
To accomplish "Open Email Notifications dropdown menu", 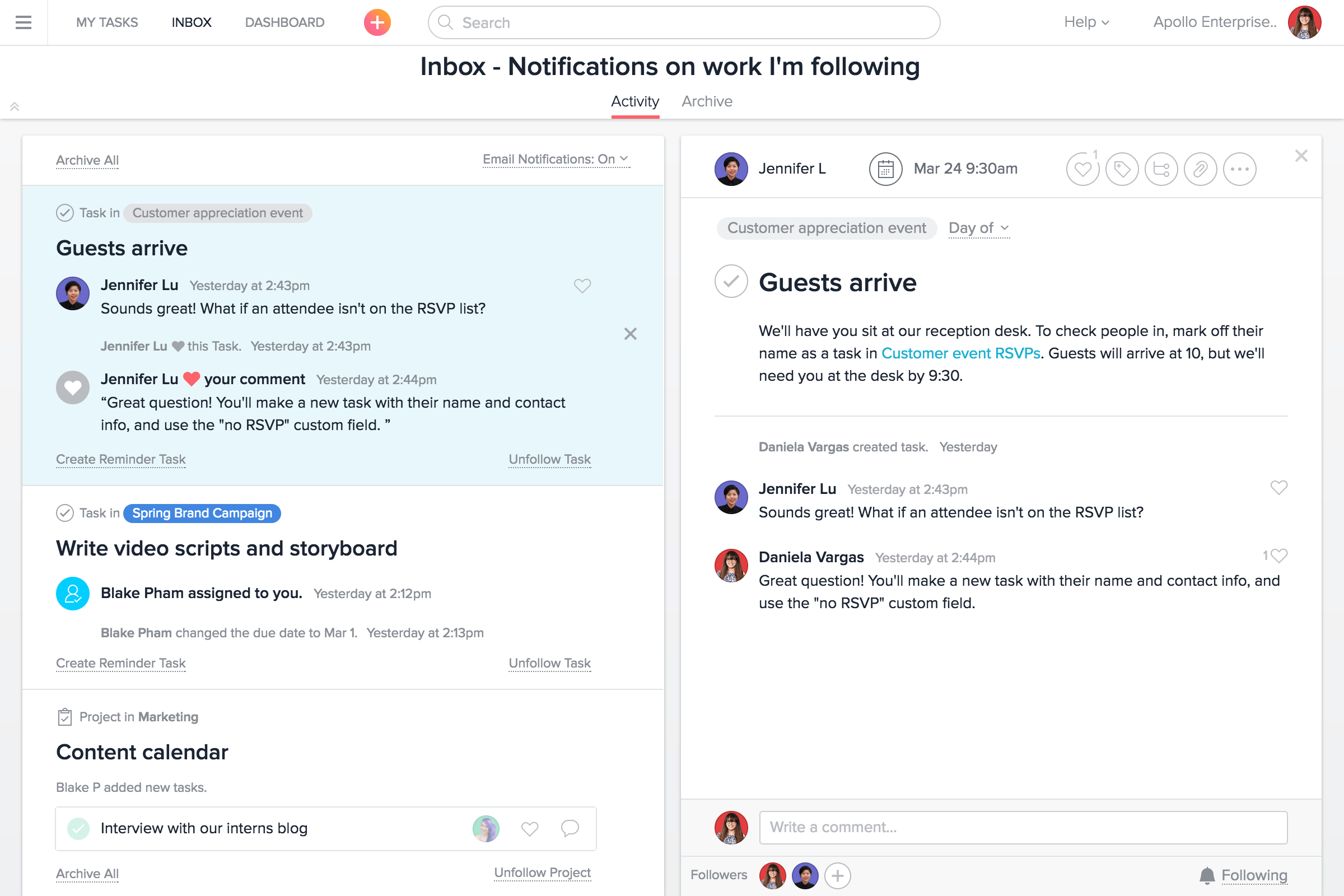I will point(555,159).
